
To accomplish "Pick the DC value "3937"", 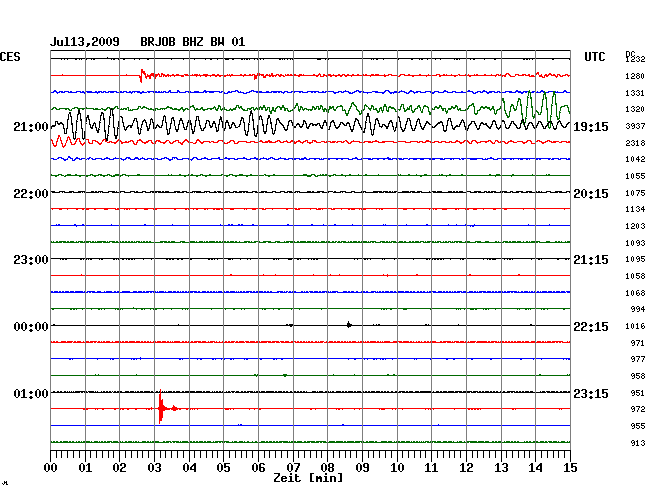I will 635,126.
